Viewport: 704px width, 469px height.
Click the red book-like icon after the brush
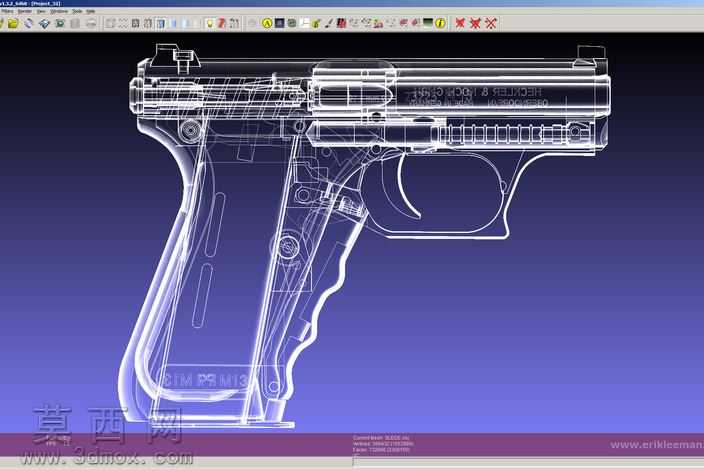341,23
